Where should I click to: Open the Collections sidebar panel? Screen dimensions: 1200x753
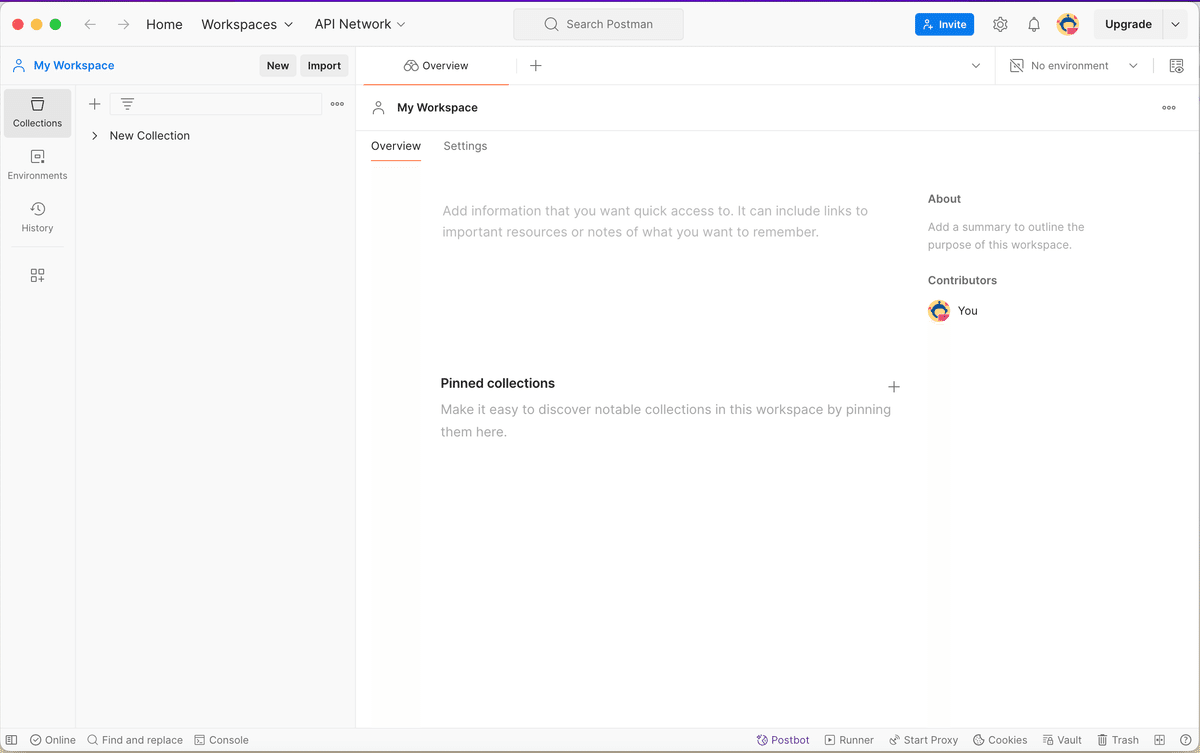(x=37, y=112)
